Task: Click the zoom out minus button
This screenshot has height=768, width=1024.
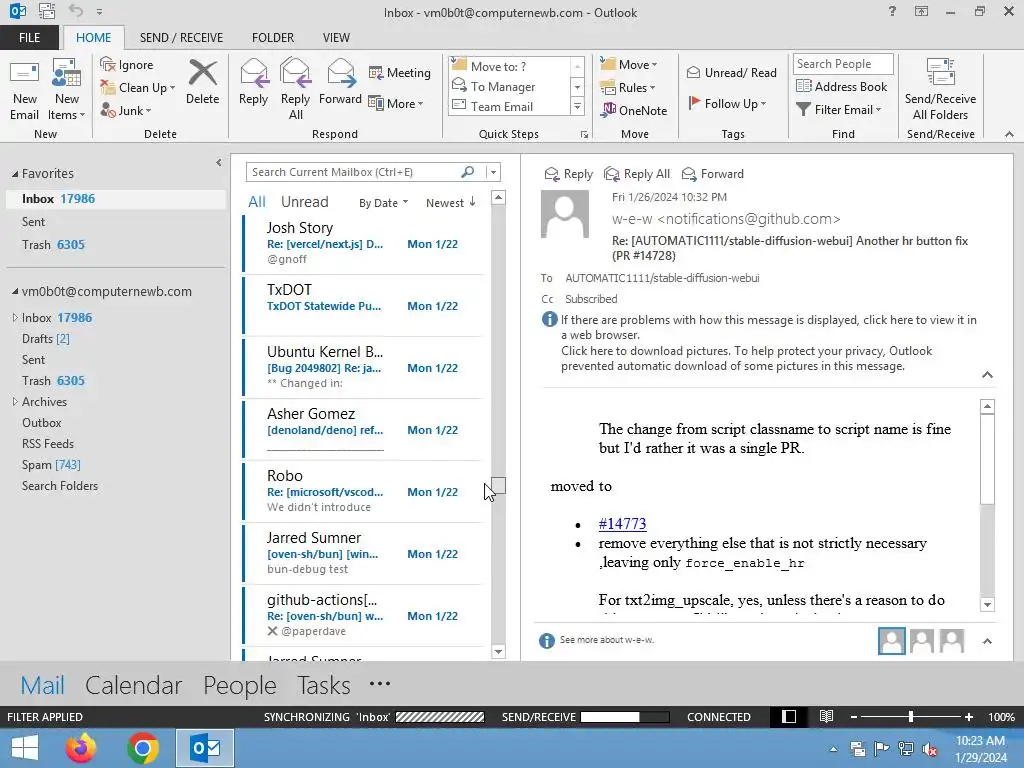Action: point(854,716)
